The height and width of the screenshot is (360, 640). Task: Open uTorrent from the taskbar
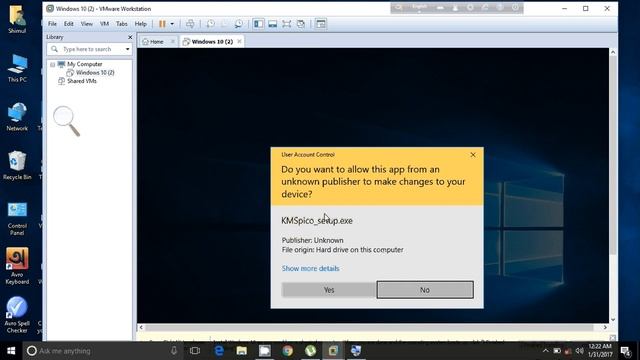[x=311, y=351]
